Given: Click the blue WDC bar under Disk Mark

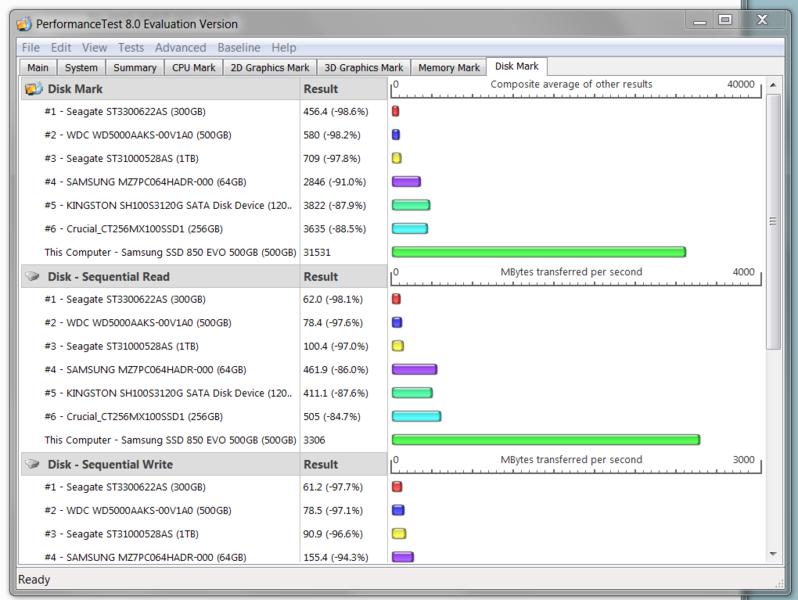Looking at the screenshot, I should [x=396, y=134].
